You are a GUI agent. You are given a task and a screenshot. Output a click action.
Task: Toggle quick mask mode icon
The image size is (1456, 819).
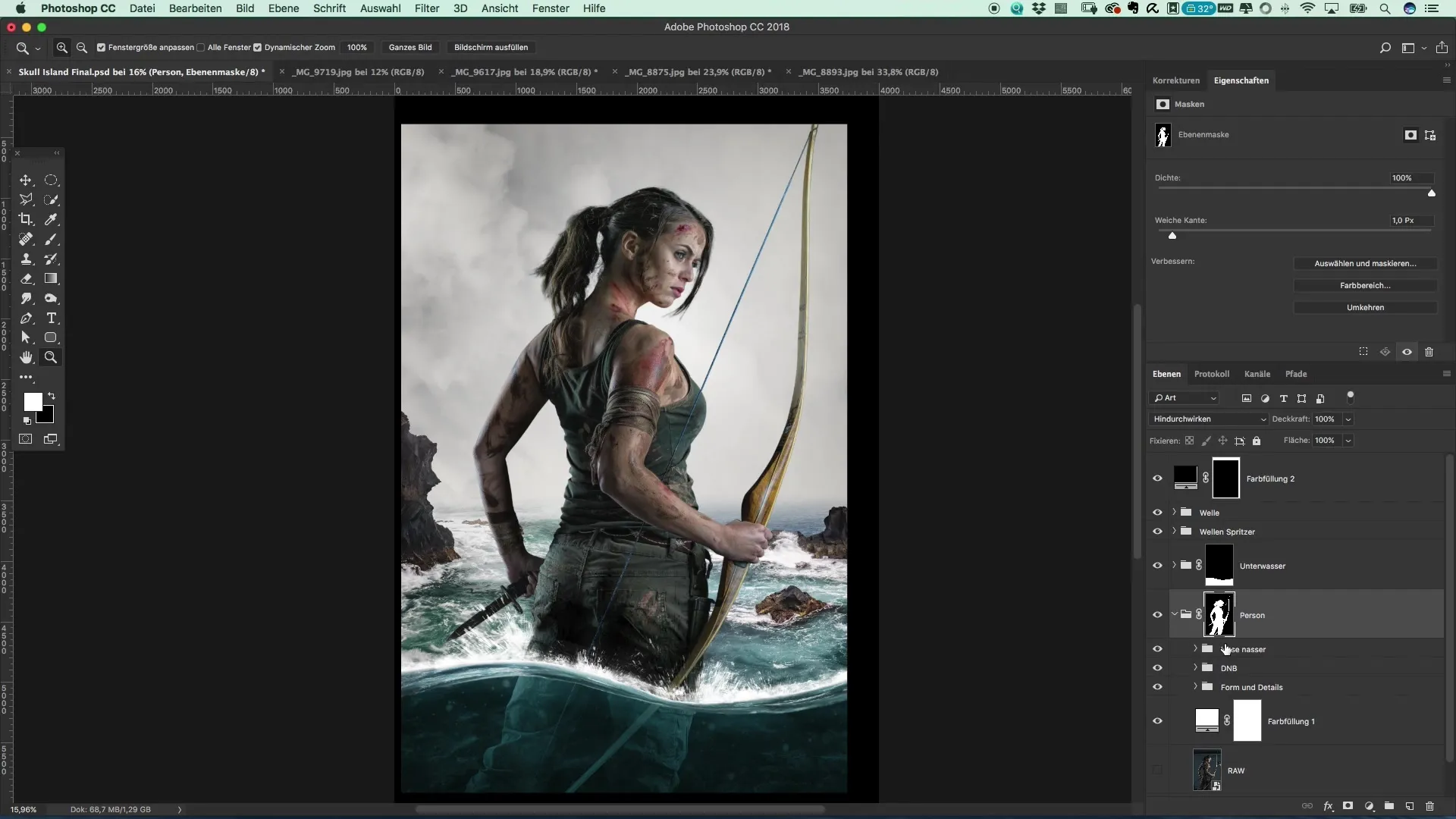pos(26,439)
